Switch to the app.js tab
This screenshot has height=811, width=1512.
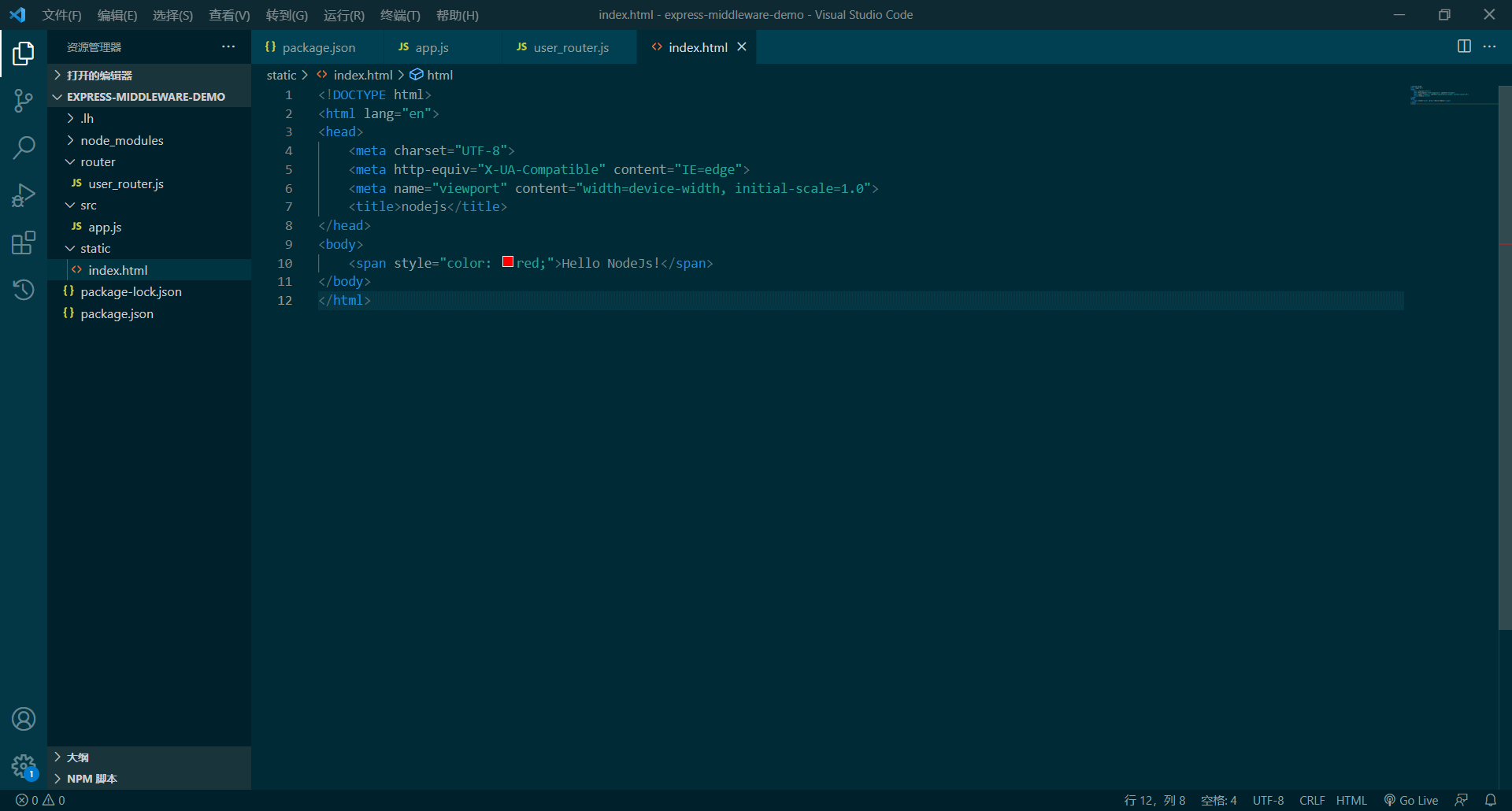click(443, 47)
